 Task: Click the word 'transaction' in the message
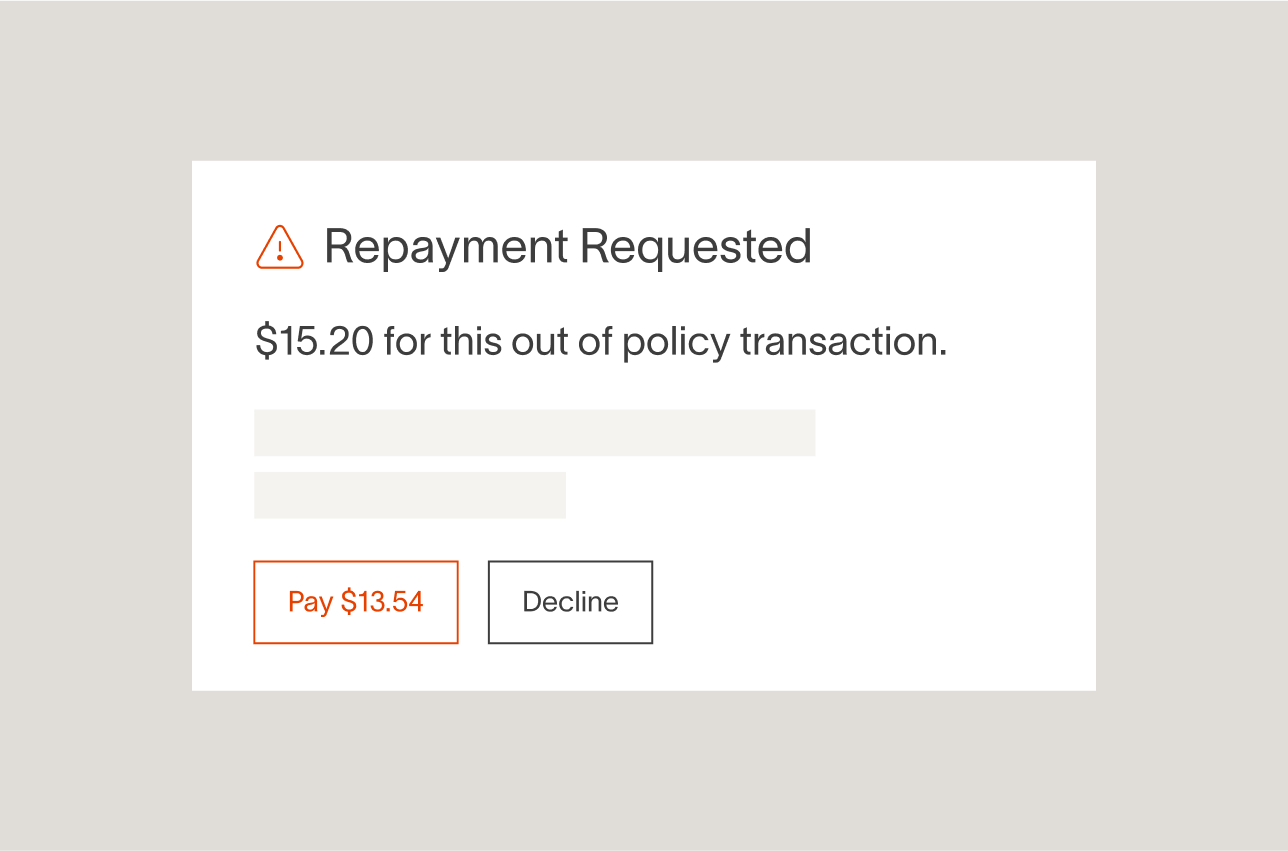[x=842, y=342]
